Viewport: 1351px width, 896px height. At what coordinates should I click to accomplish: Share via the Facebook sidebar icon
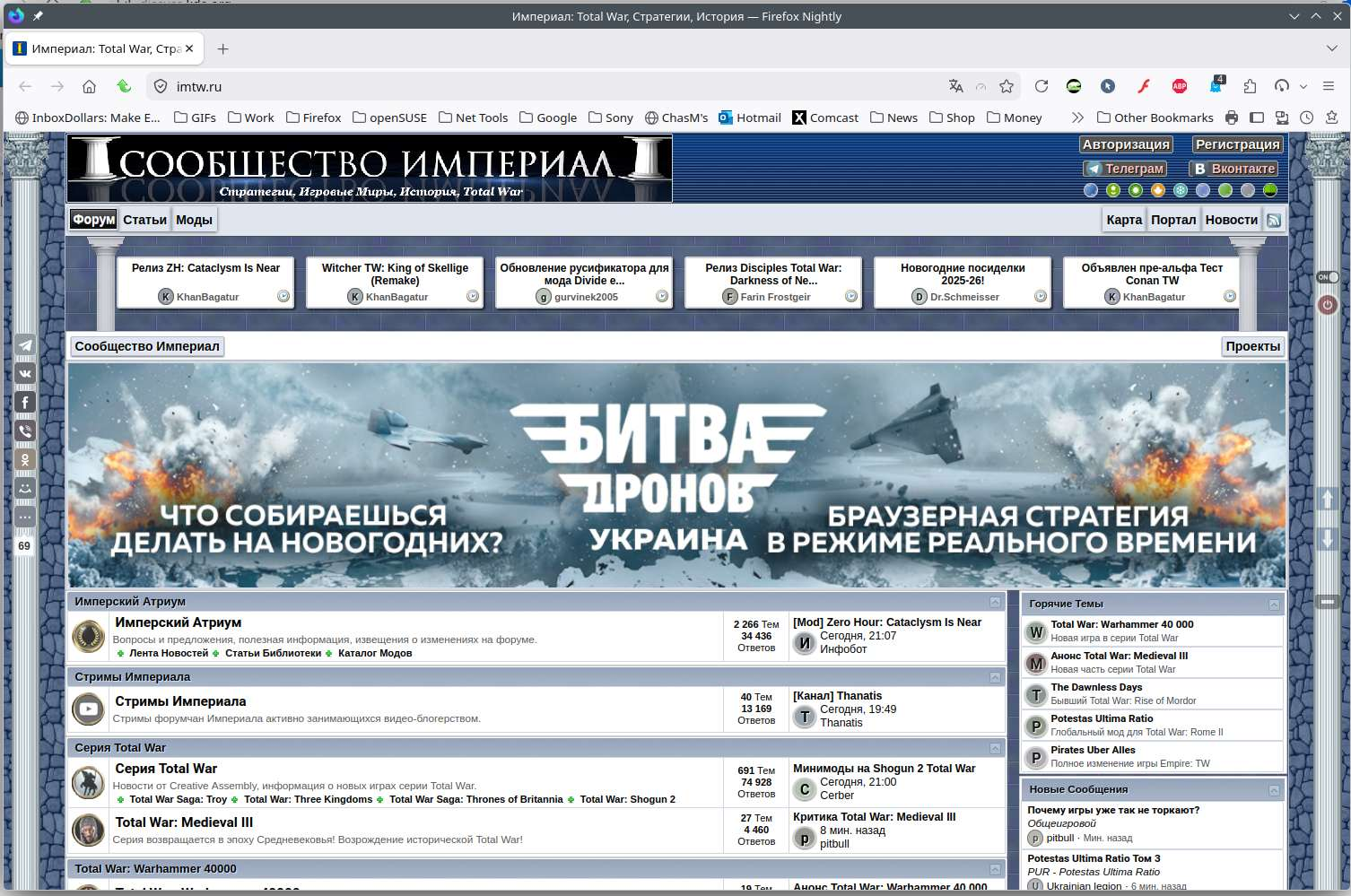tap(25, 403)
